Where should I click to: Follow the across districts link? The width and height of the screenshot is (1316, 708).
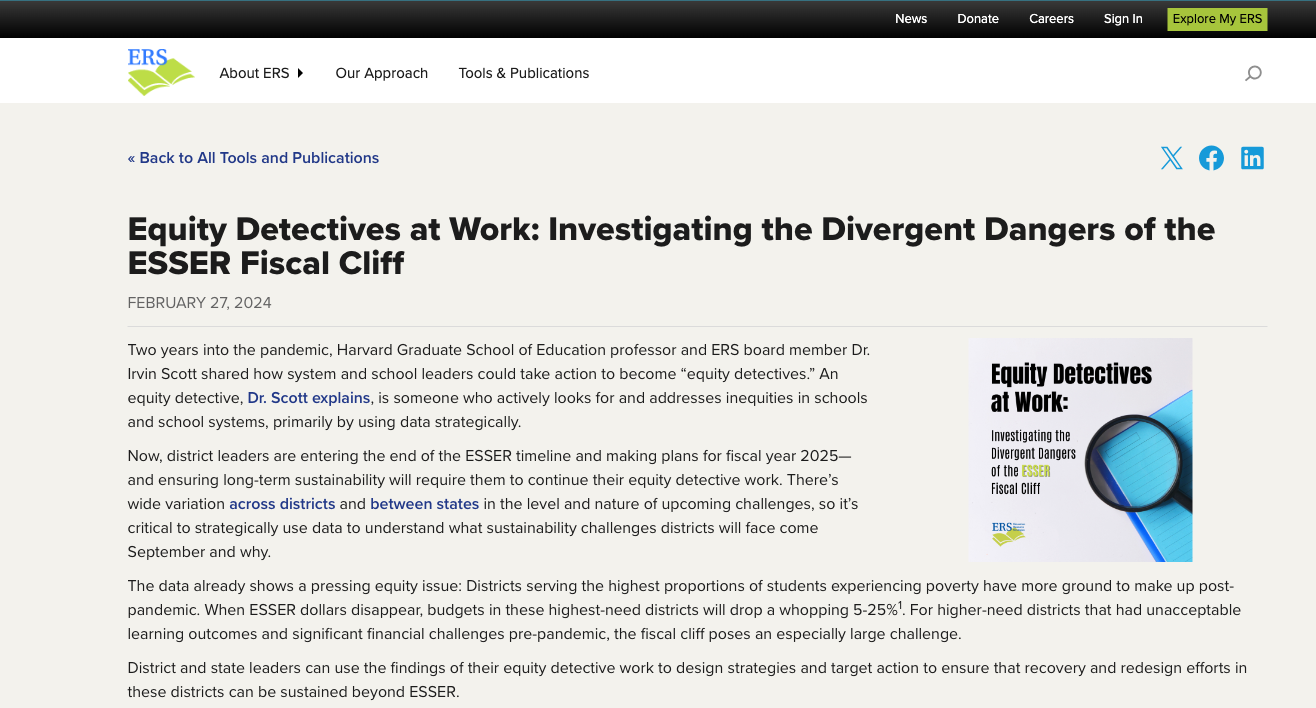pos(282,503)
